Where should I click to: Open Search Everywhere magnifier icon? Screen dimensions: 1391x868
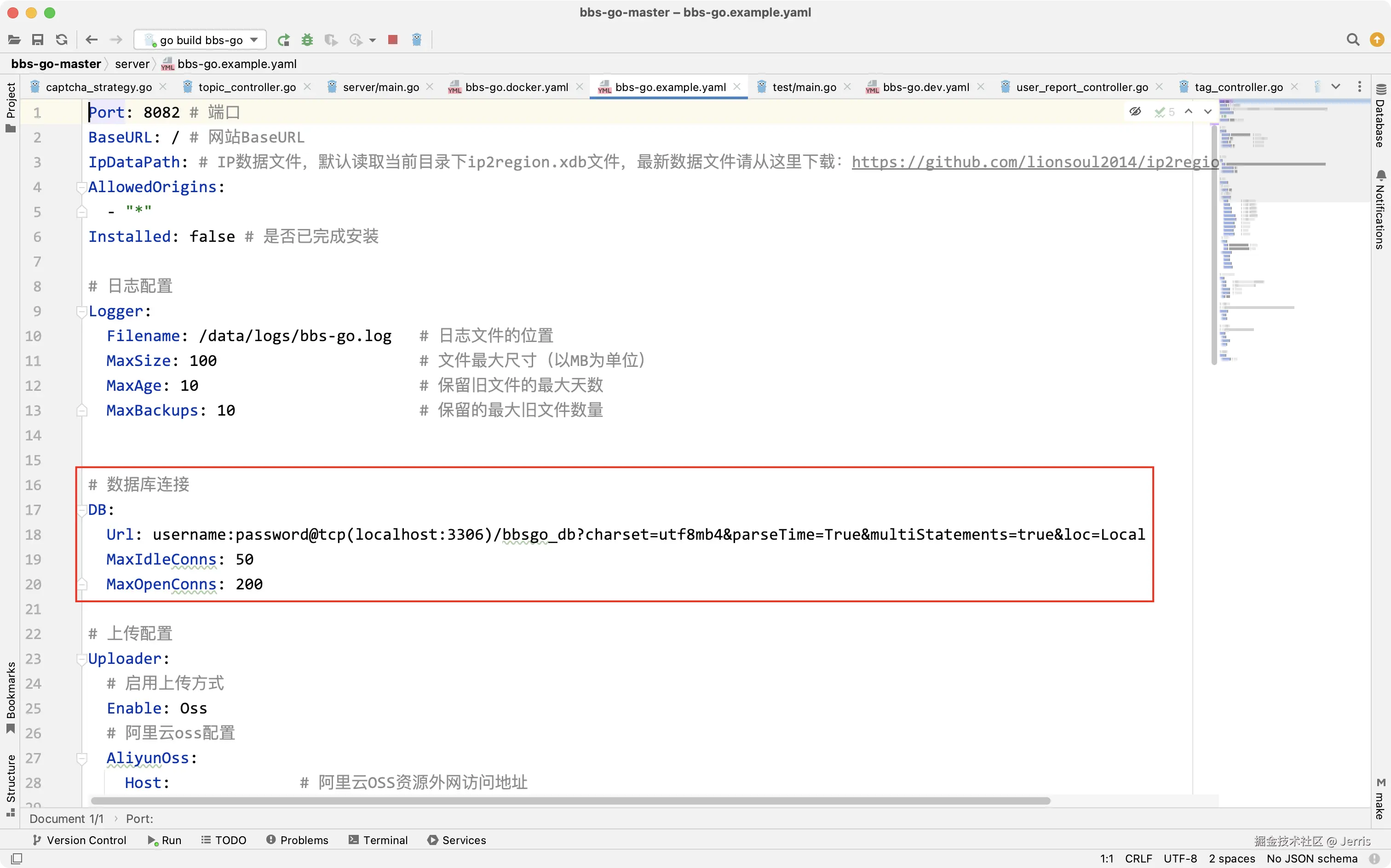[1352, 40]
